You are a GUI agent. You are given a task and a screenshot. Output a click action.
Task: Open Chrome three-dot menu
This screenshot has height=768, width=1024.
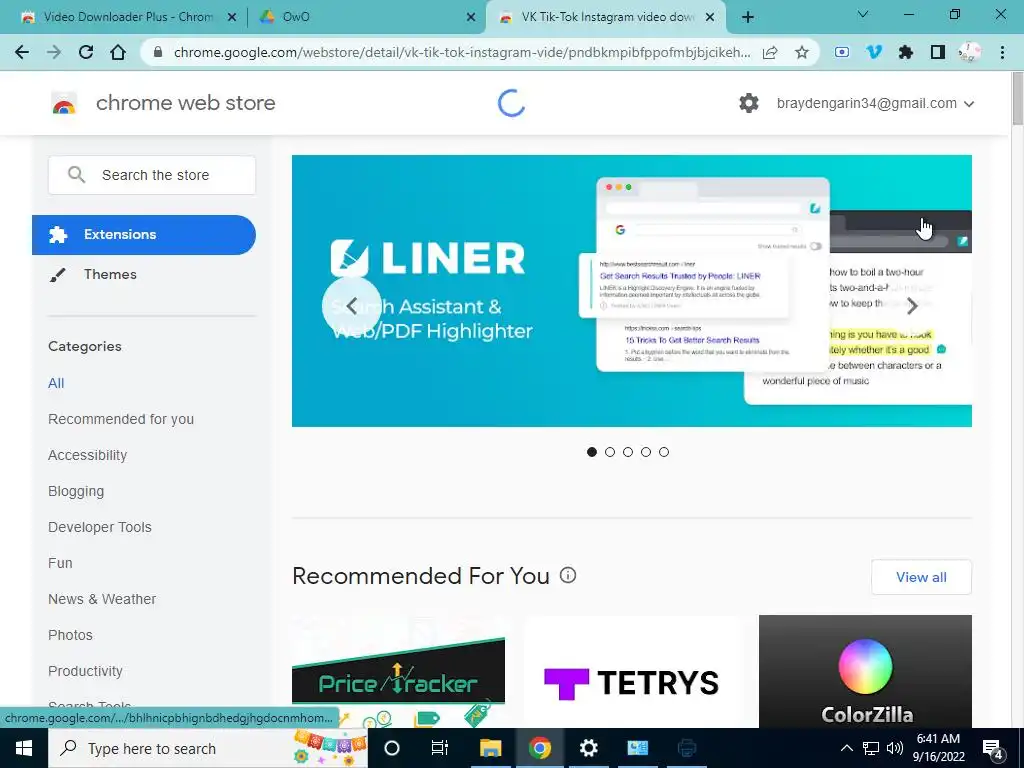point(1002,52)
